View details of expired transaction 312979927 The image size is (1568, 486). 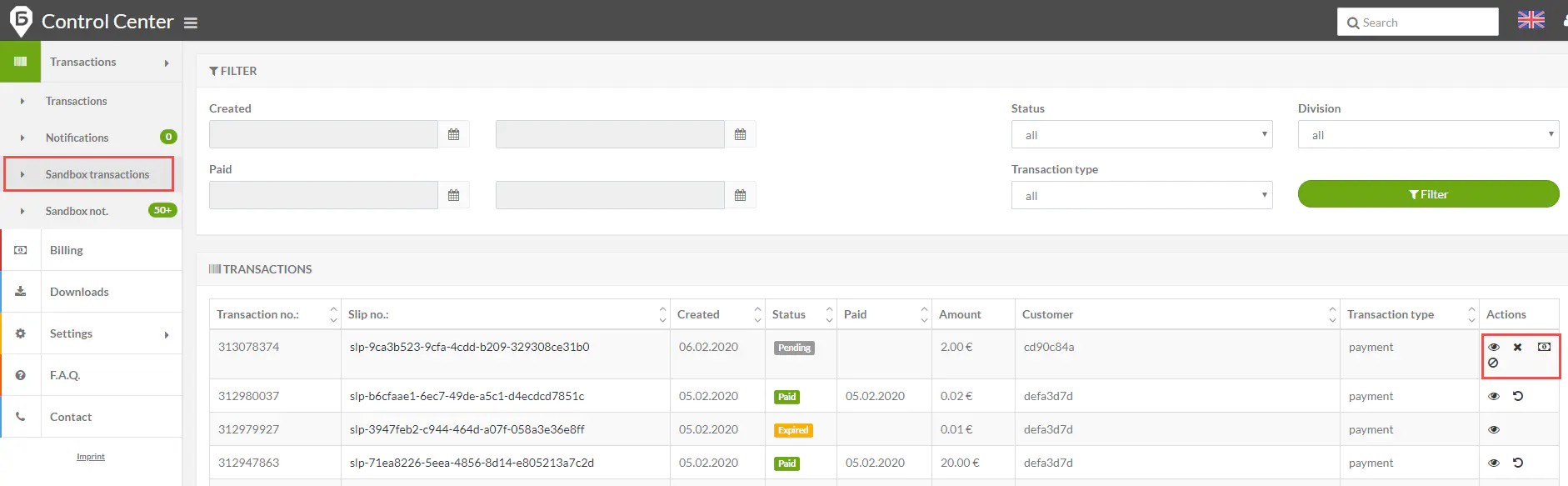[1494, 430]
